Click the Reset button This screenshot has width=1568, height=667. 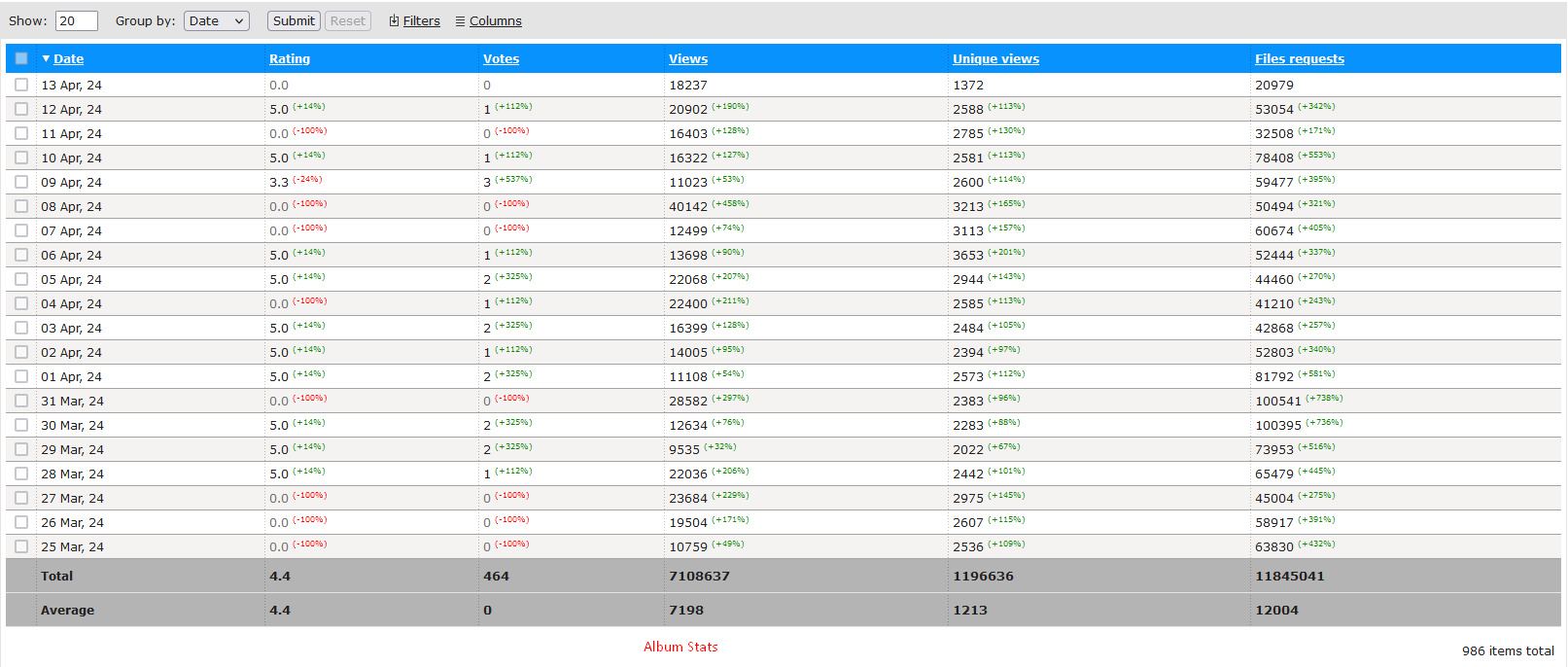click(x=348, y=20)
